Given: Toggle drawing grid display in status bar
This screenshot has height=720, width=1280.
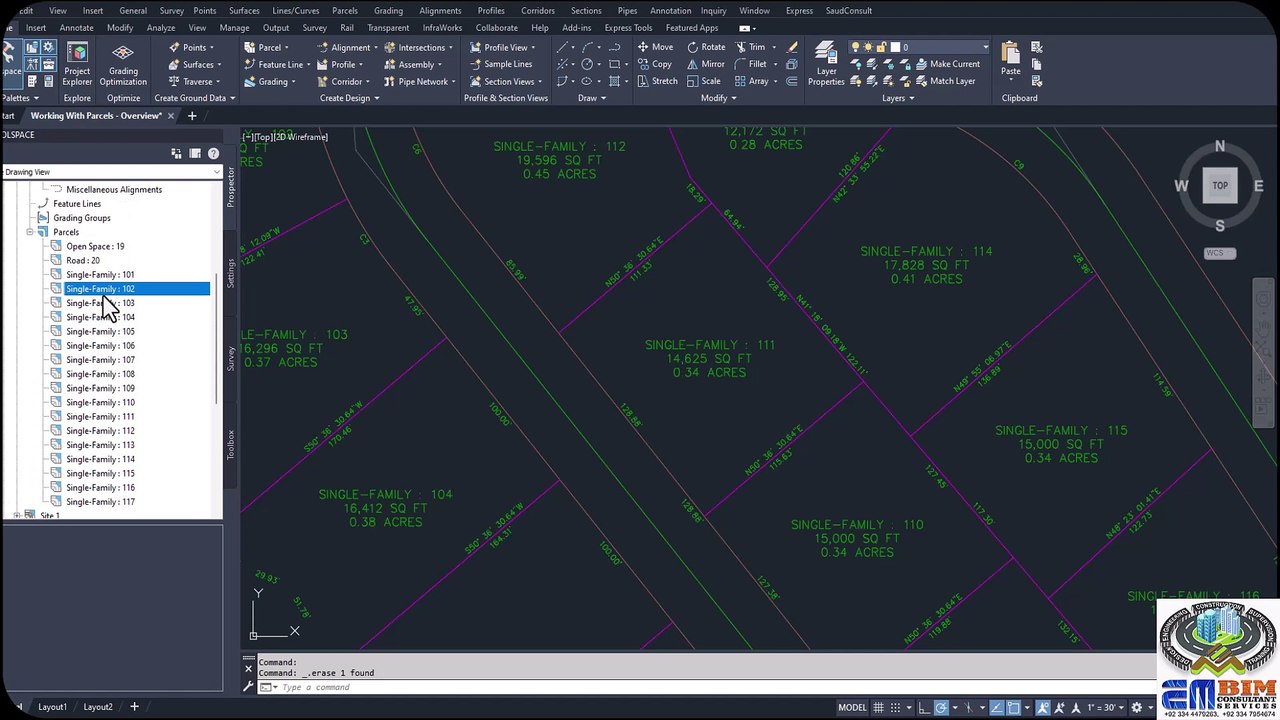Looking at the screenshot, I should (880, 708).
